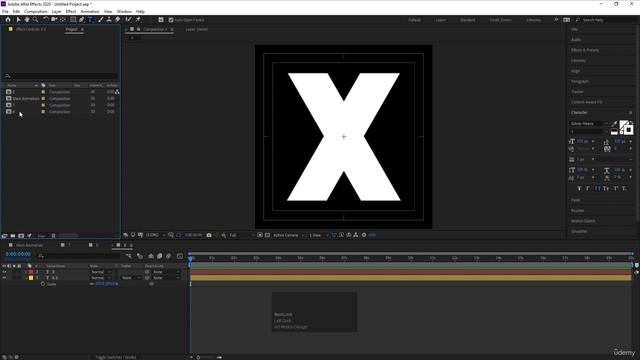Image resolution: width=640 pixels, height=360 pixels.
Task: Click Toggle Switches / Modes button
Action: [x=116, y=357]
